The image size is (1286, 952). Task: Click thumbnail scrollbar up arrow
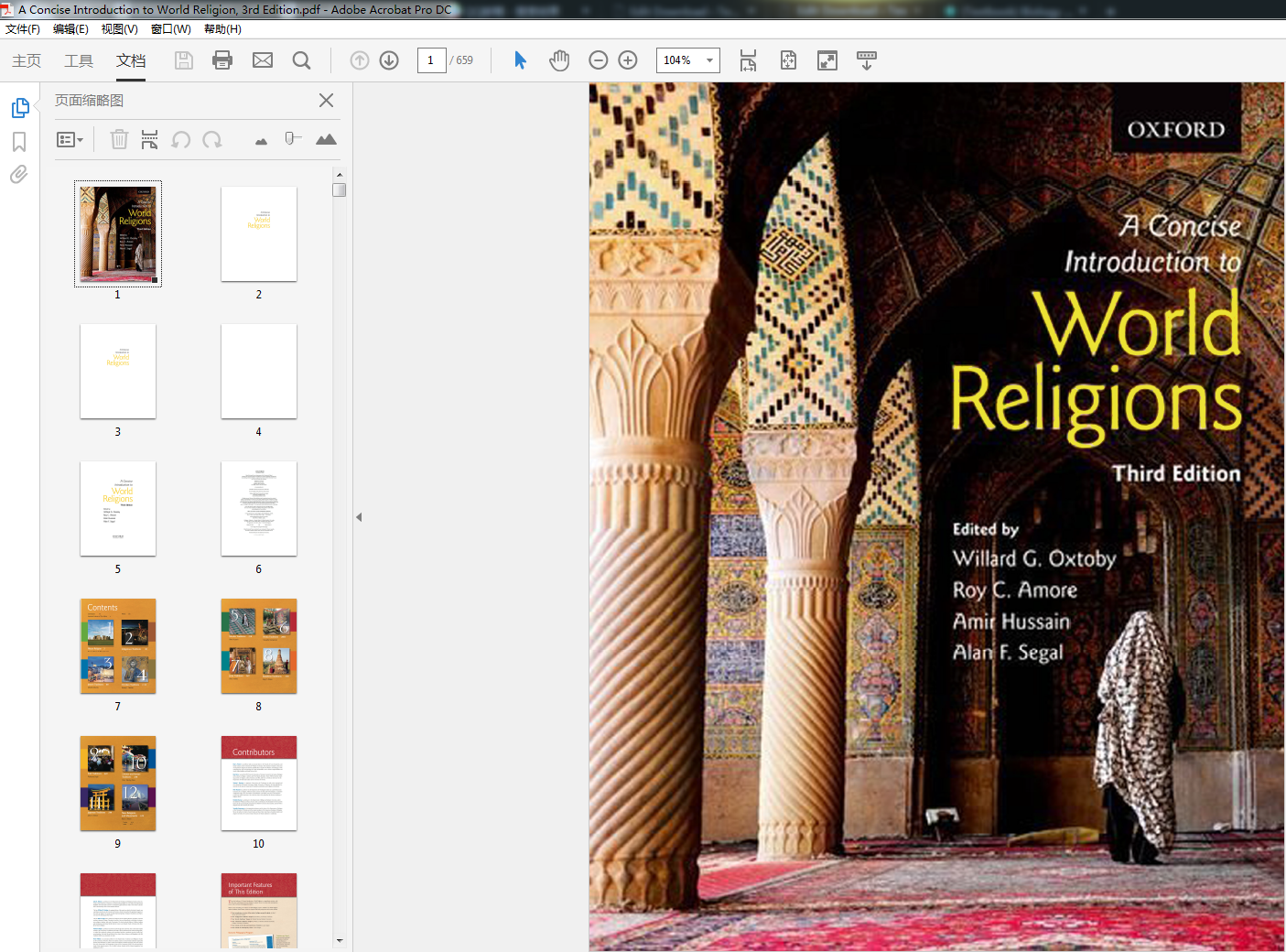pyautogui.click(x=340, y=174)
